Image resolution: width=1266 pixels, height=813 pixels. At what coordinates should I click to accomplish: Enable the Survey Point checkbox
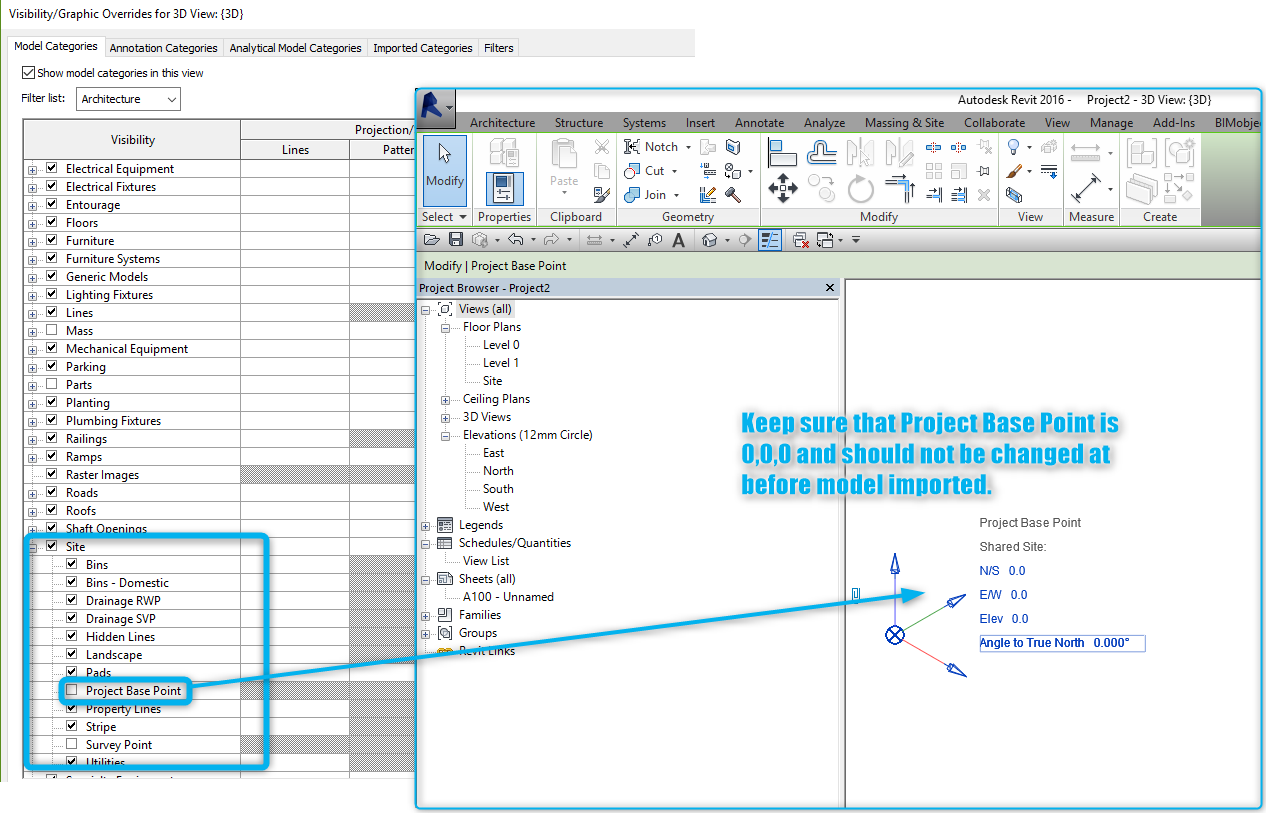tap(72, 744)
